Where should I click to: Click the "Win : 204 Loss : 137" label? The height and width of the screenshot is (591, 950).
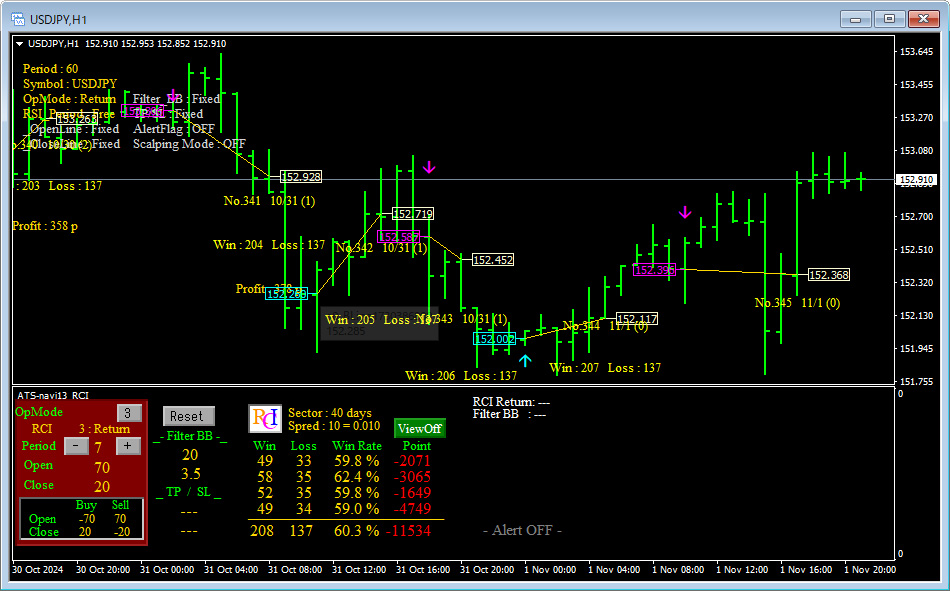(269, 245)
